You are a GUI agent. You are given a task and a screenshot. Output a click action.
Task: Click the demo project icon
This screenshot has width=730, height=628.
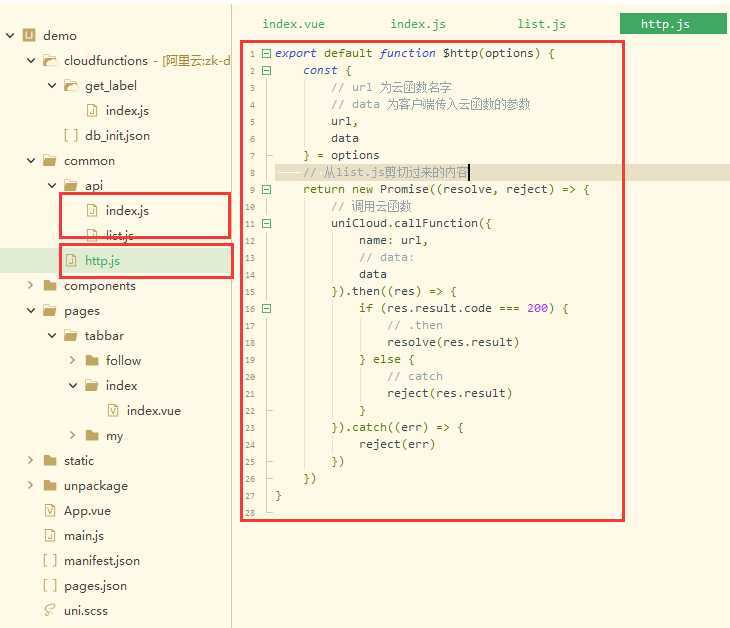coord(29,35)
